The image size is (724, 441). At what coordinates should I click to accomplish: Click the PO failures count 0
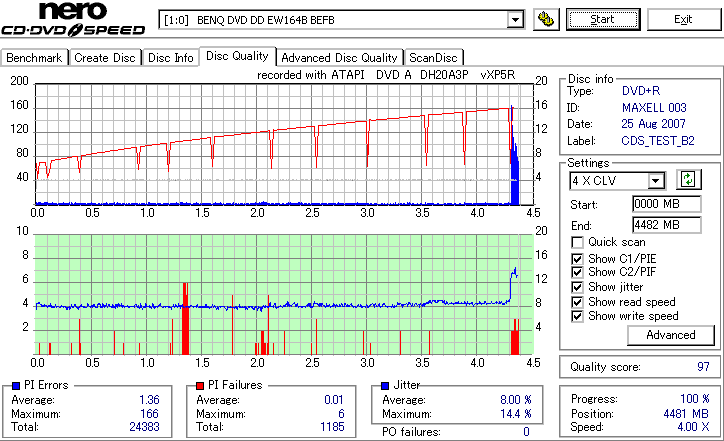[x=526, y=432]
